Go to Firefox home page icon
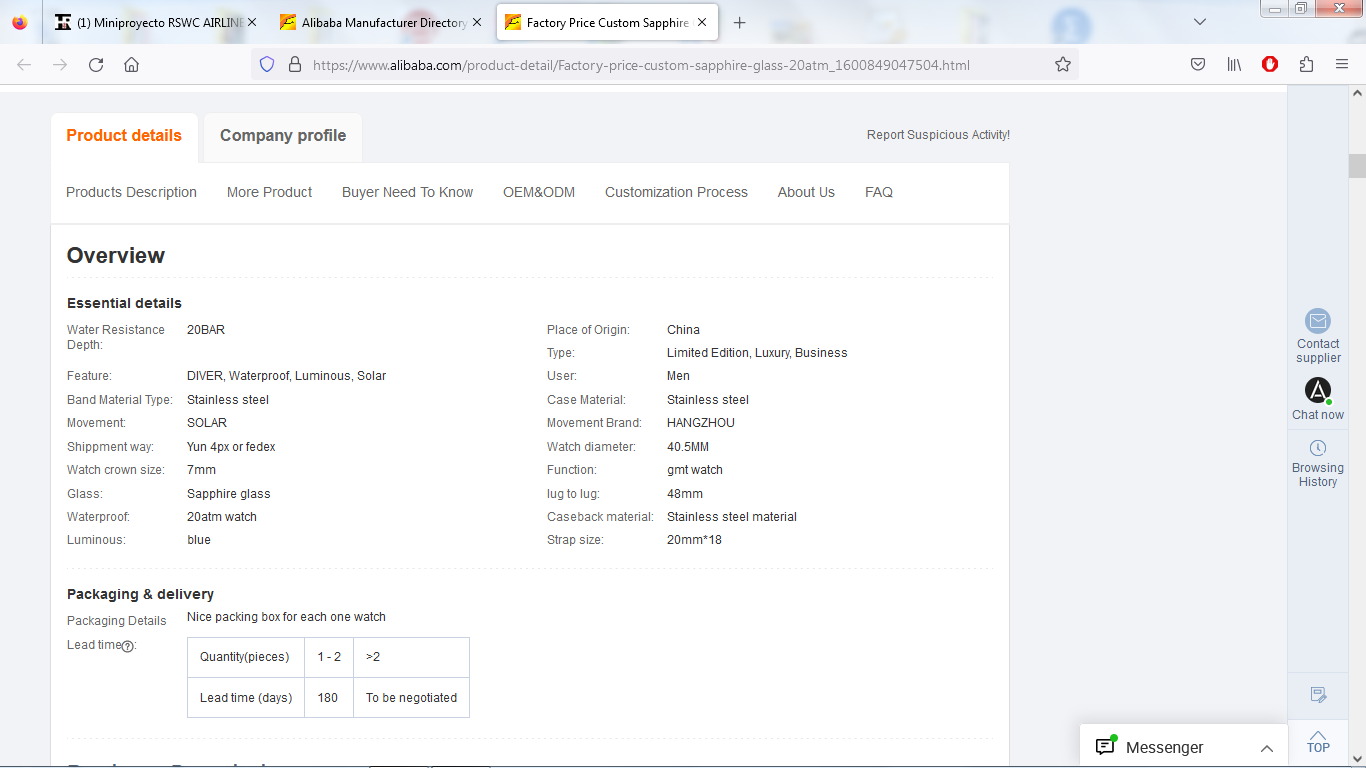 coord(131,65)
